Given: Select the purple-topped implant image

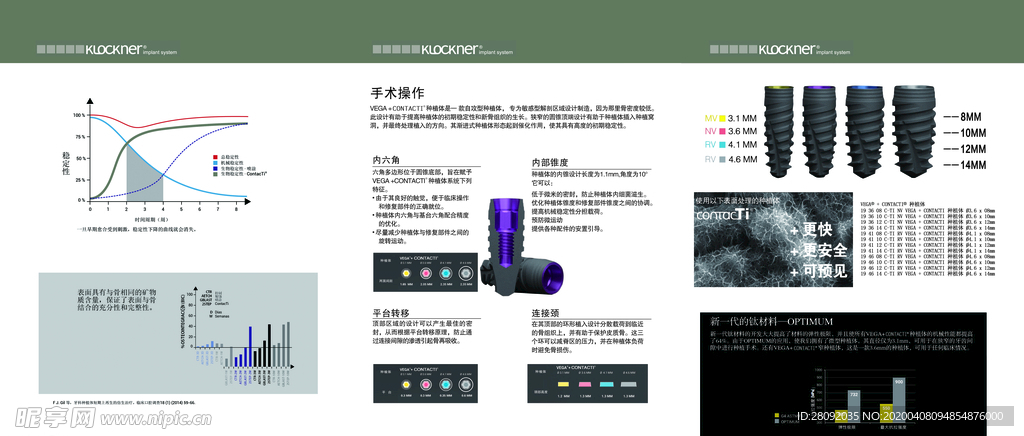Looking at the screenshot, I should point(821,131).
